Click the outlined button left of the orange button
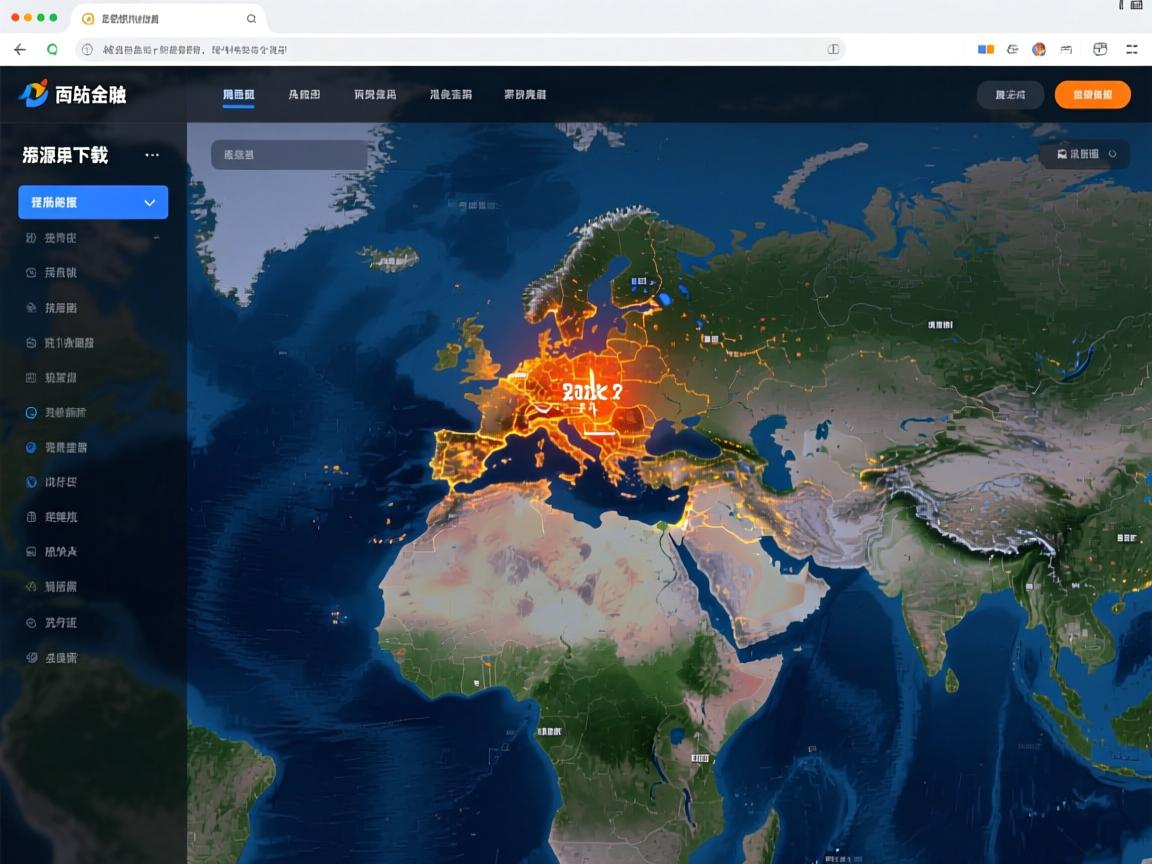Screen dimensions: 1152x864 point(1009,94)
